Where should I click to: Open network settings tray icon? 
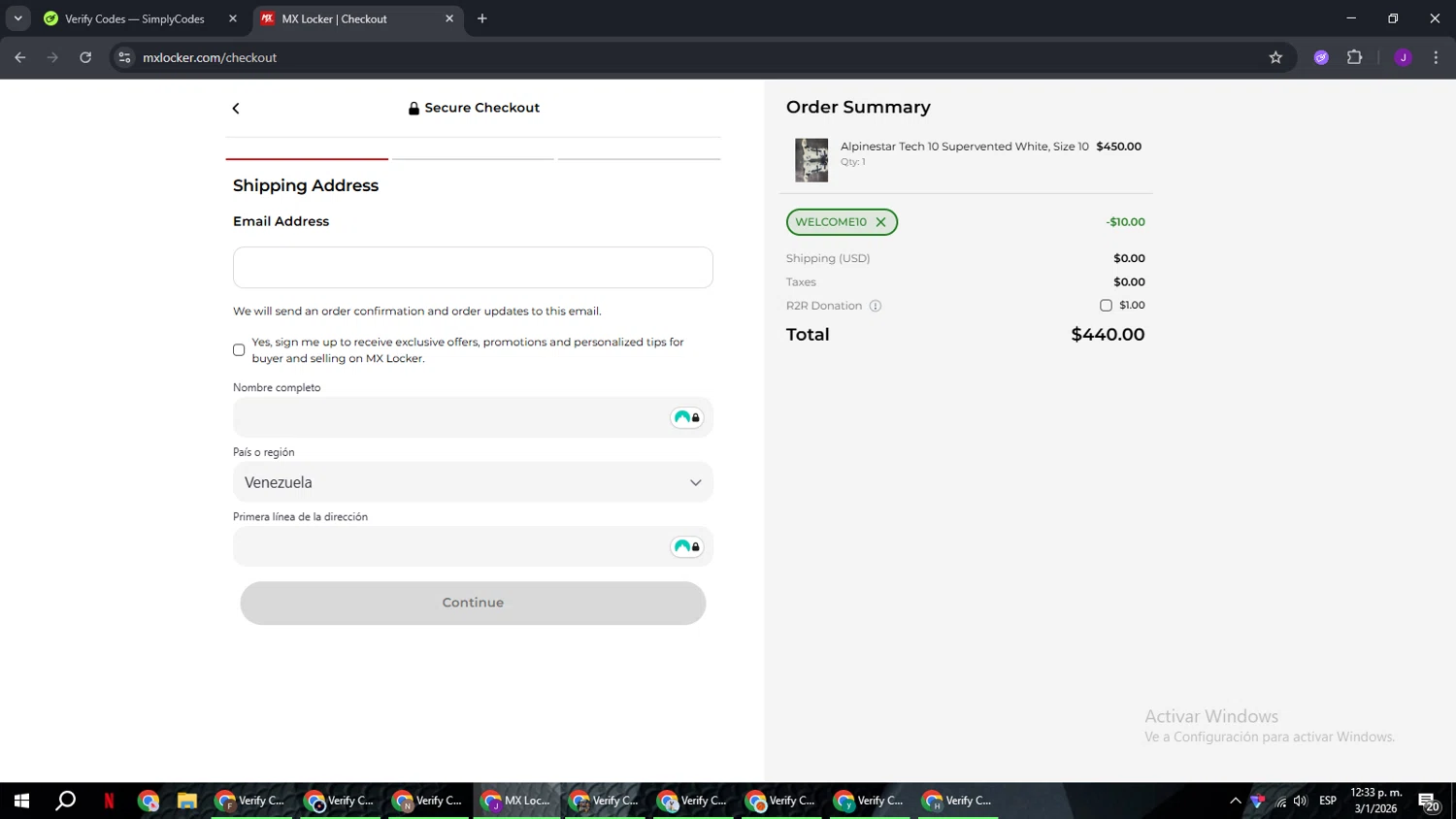pyautogui.click(x=1280, y=802)
